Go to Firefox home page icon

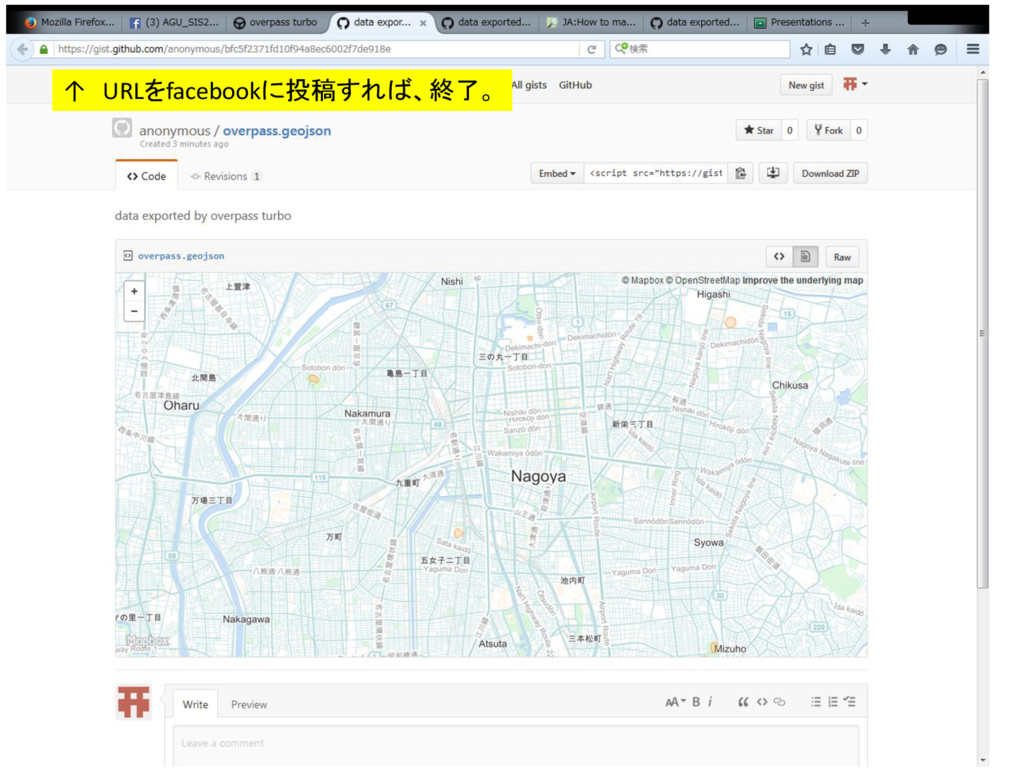[913, 49]
